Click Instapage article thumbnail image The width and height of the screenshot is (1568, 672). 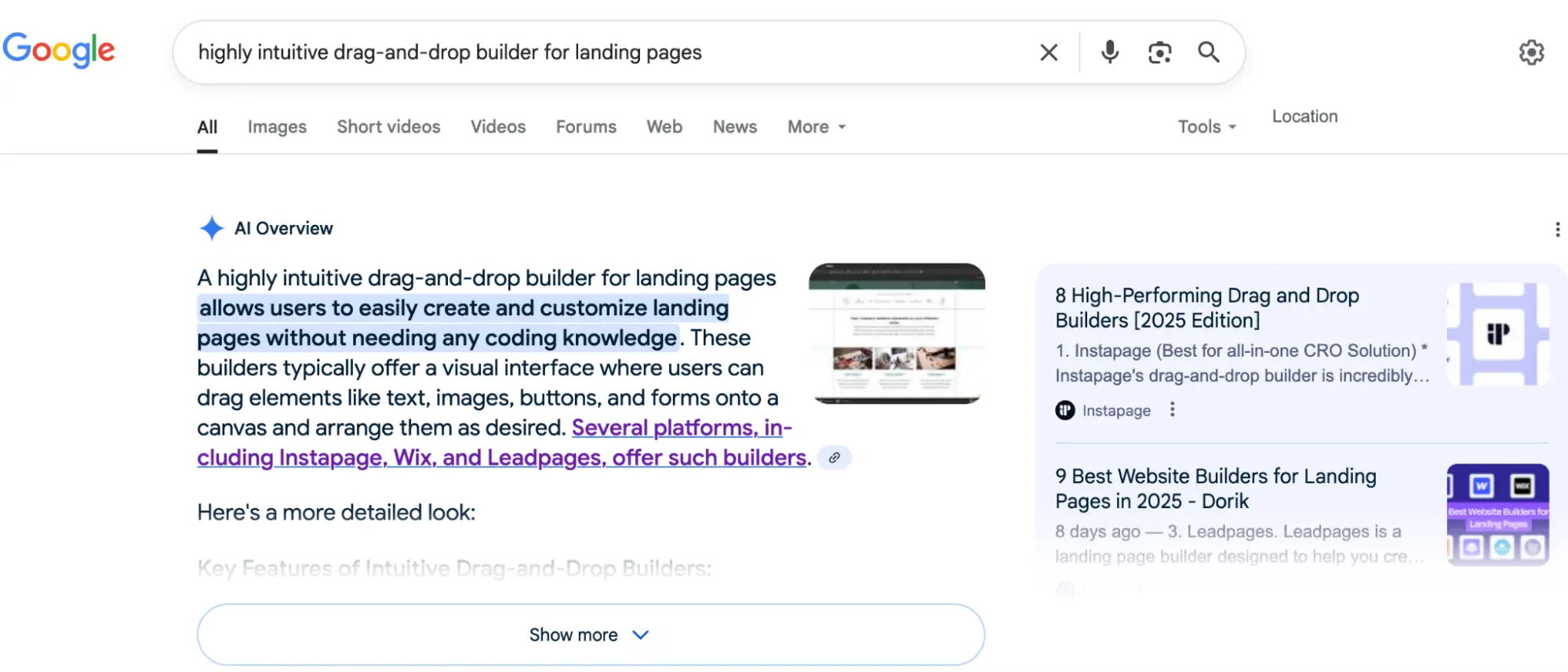coord(1497,334)
